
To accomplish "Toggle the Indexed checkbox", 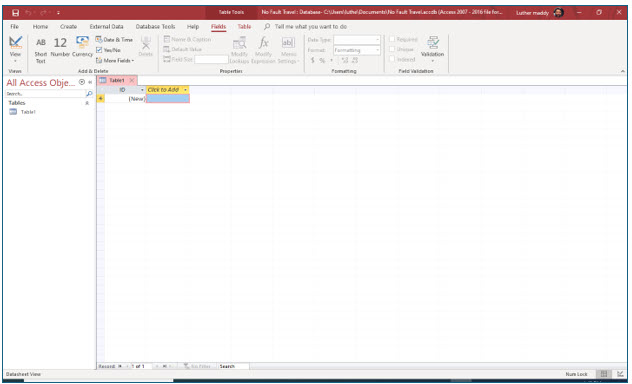I will (x=392, y=59).
